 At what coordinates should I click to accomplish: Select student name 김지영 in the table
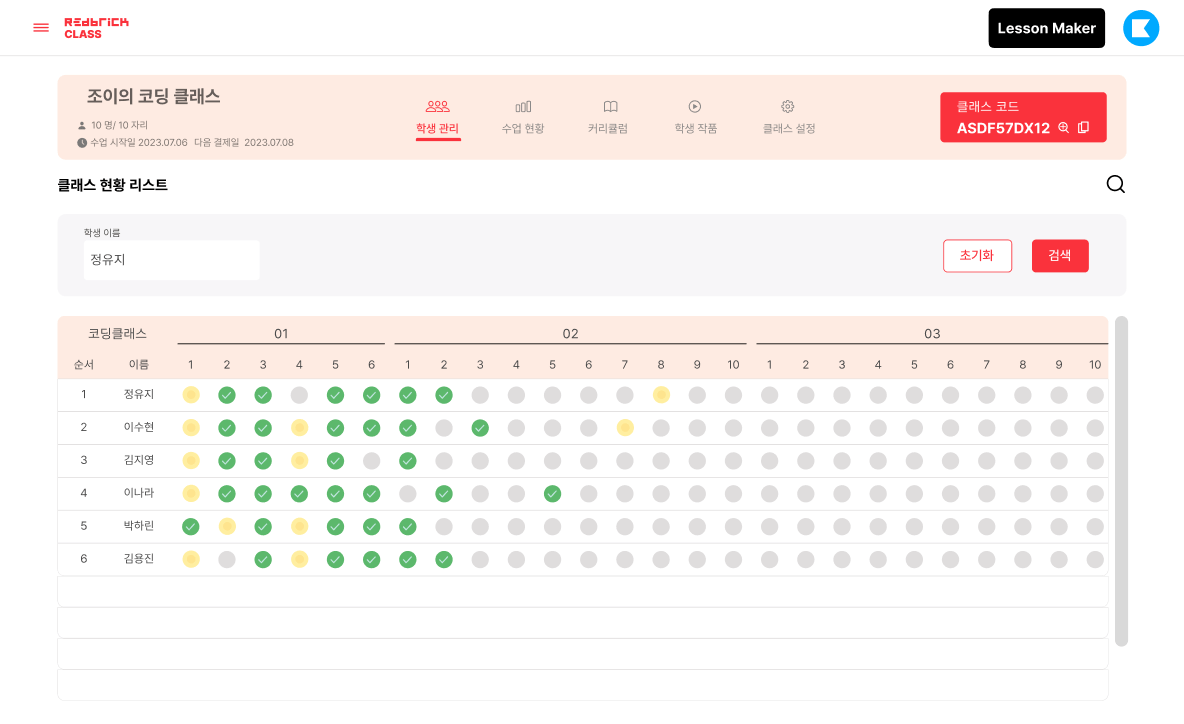pos(139,460)
